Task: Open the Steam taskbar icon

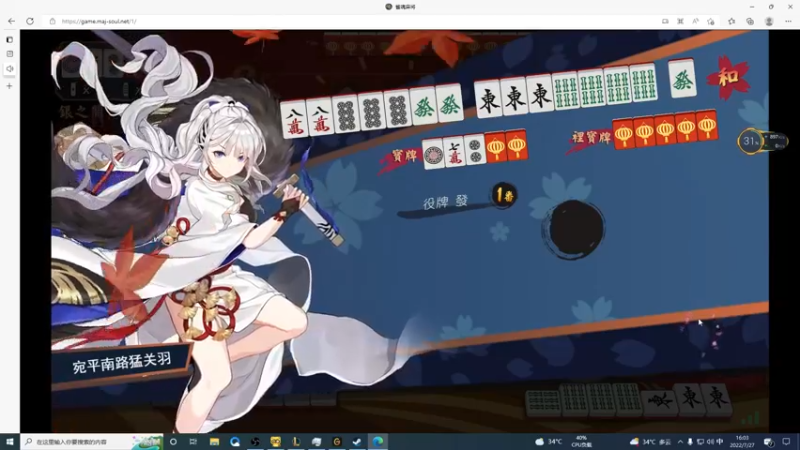Action: tap(357, 442)
